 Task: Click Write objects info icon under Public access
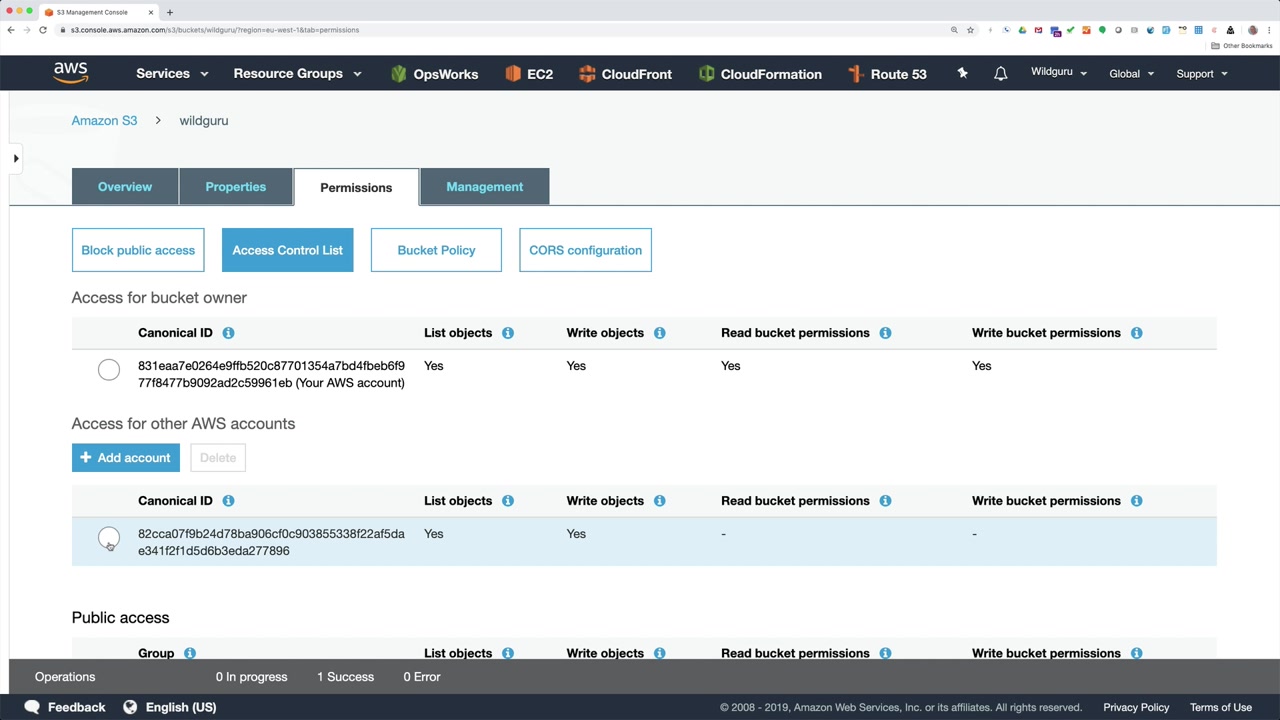click(659, 653)
